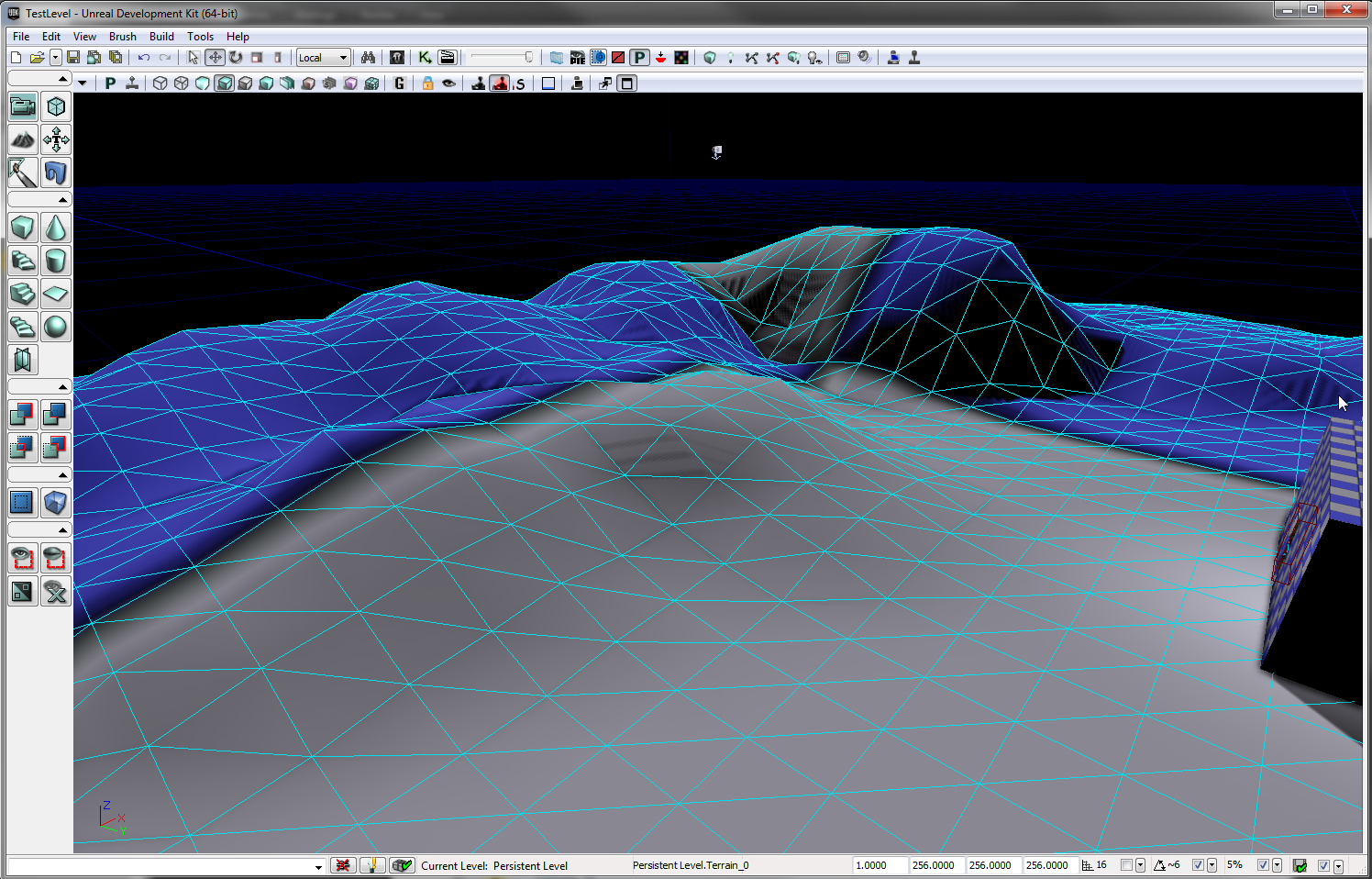Collapse the Brushes section of toolbox
The image size is (1372, 879).
(39, 199)
